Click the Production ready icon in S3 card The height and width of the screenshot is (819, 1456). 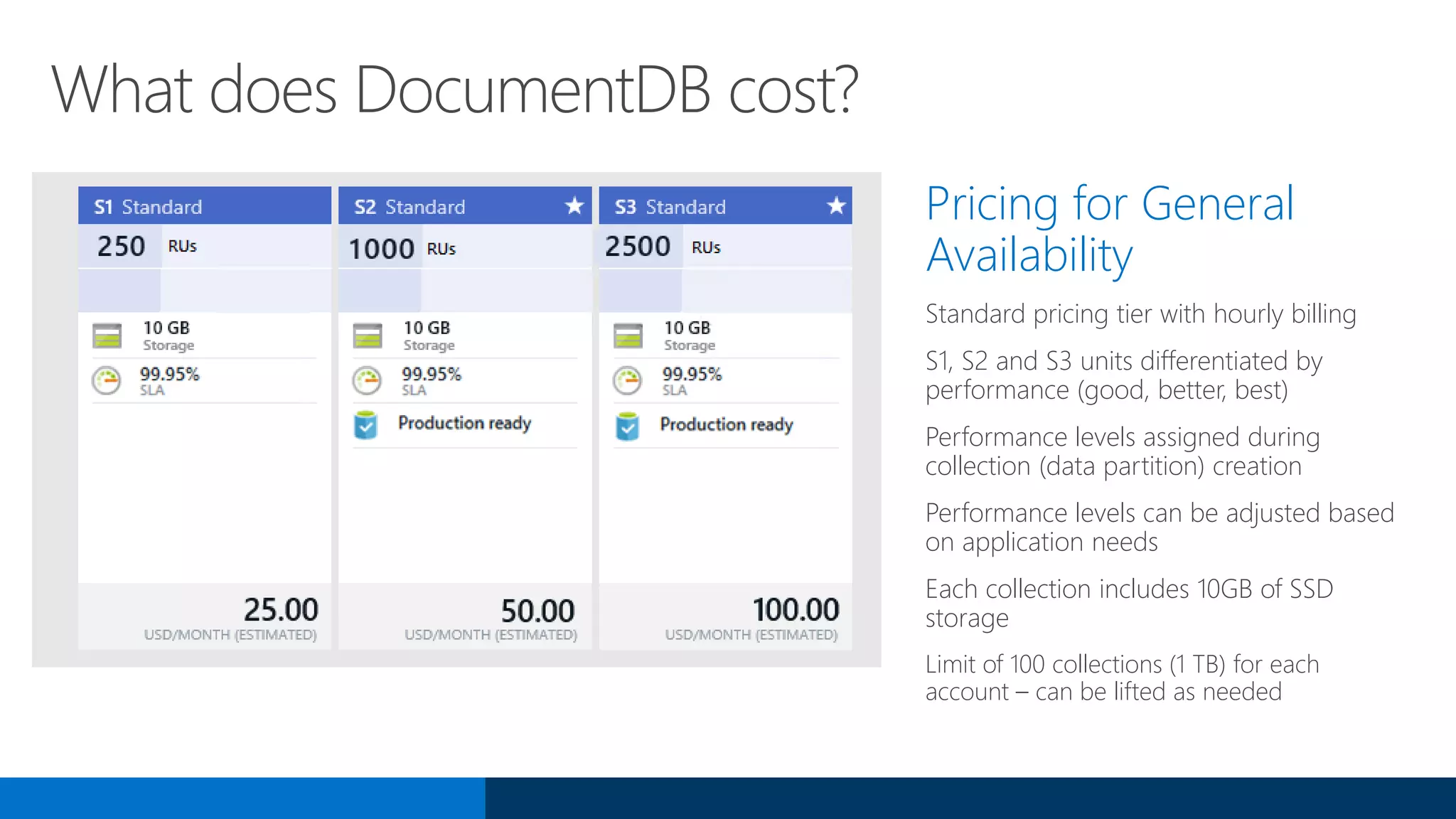[627, 427]
